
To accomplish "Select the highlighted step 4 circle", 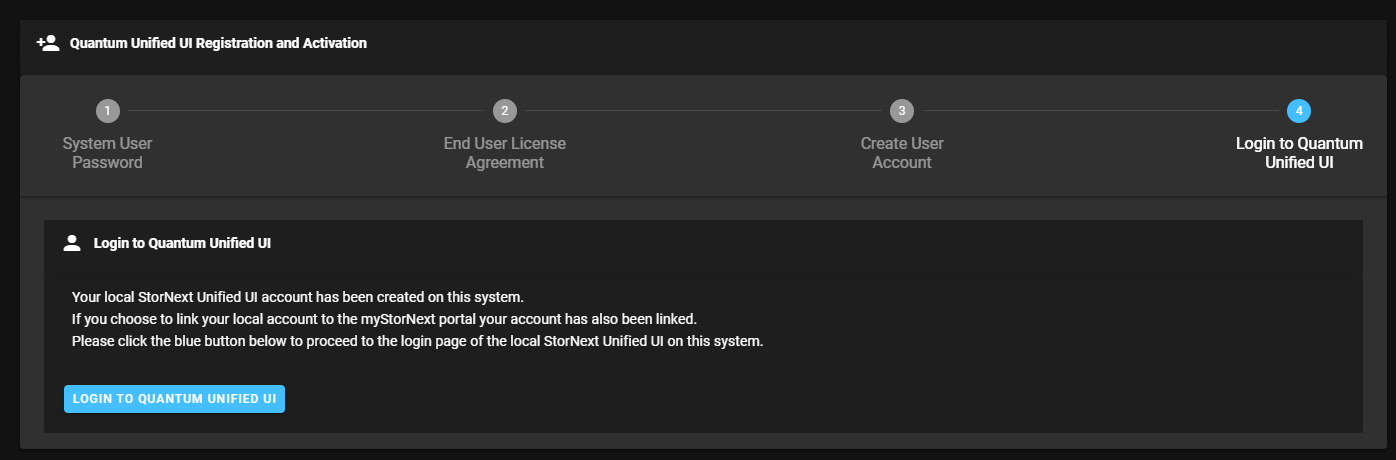I will coord(1299,110).
